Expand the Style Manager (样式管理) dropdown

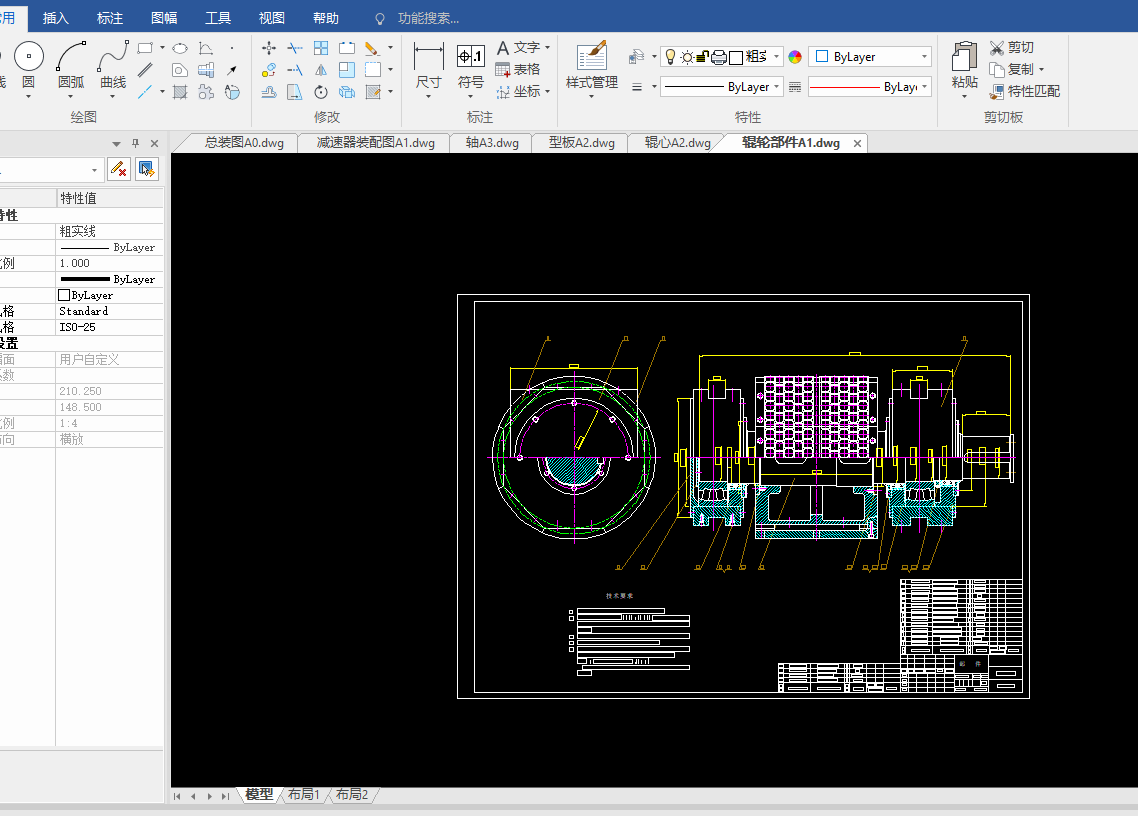pos(591,97)
